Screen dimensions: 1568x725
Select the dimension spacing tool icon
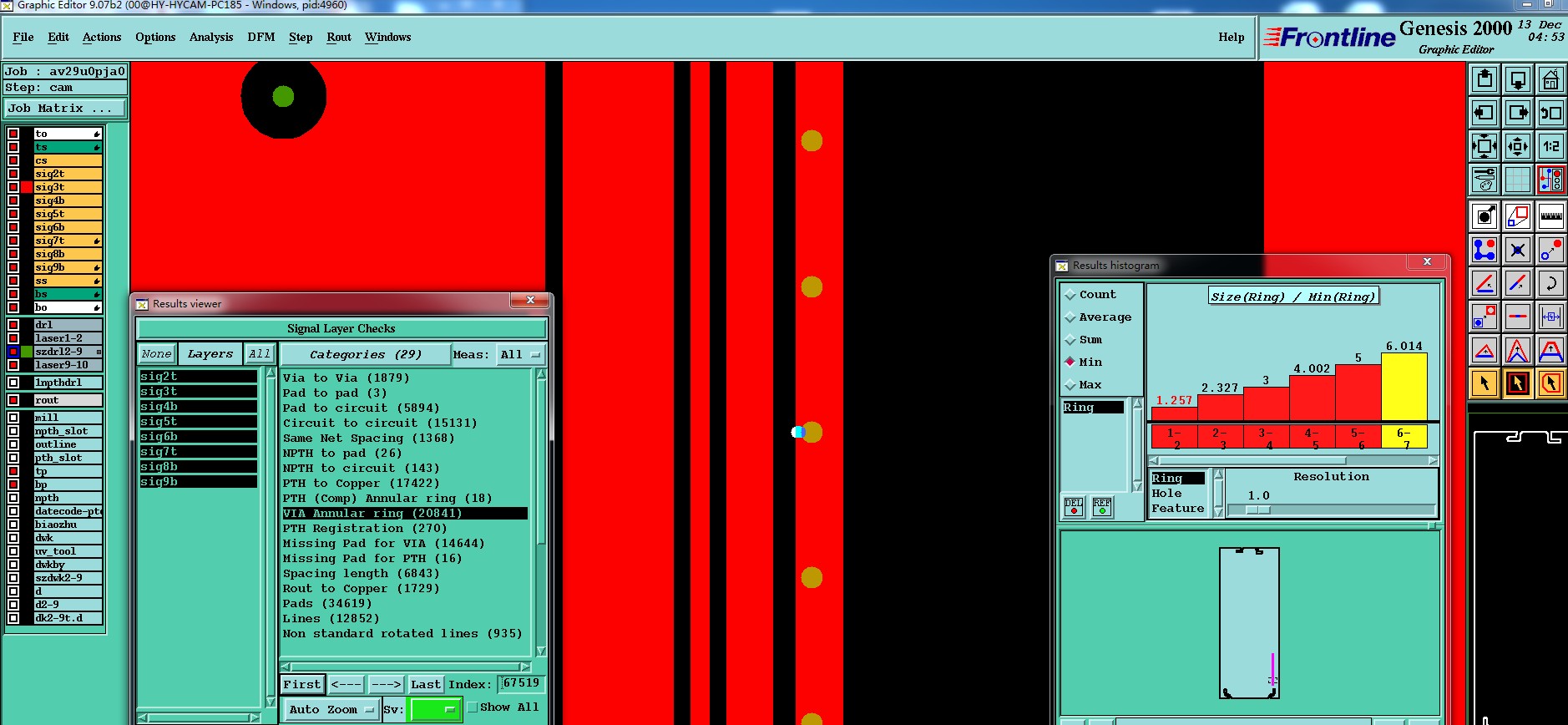(x=1551, y=317)
